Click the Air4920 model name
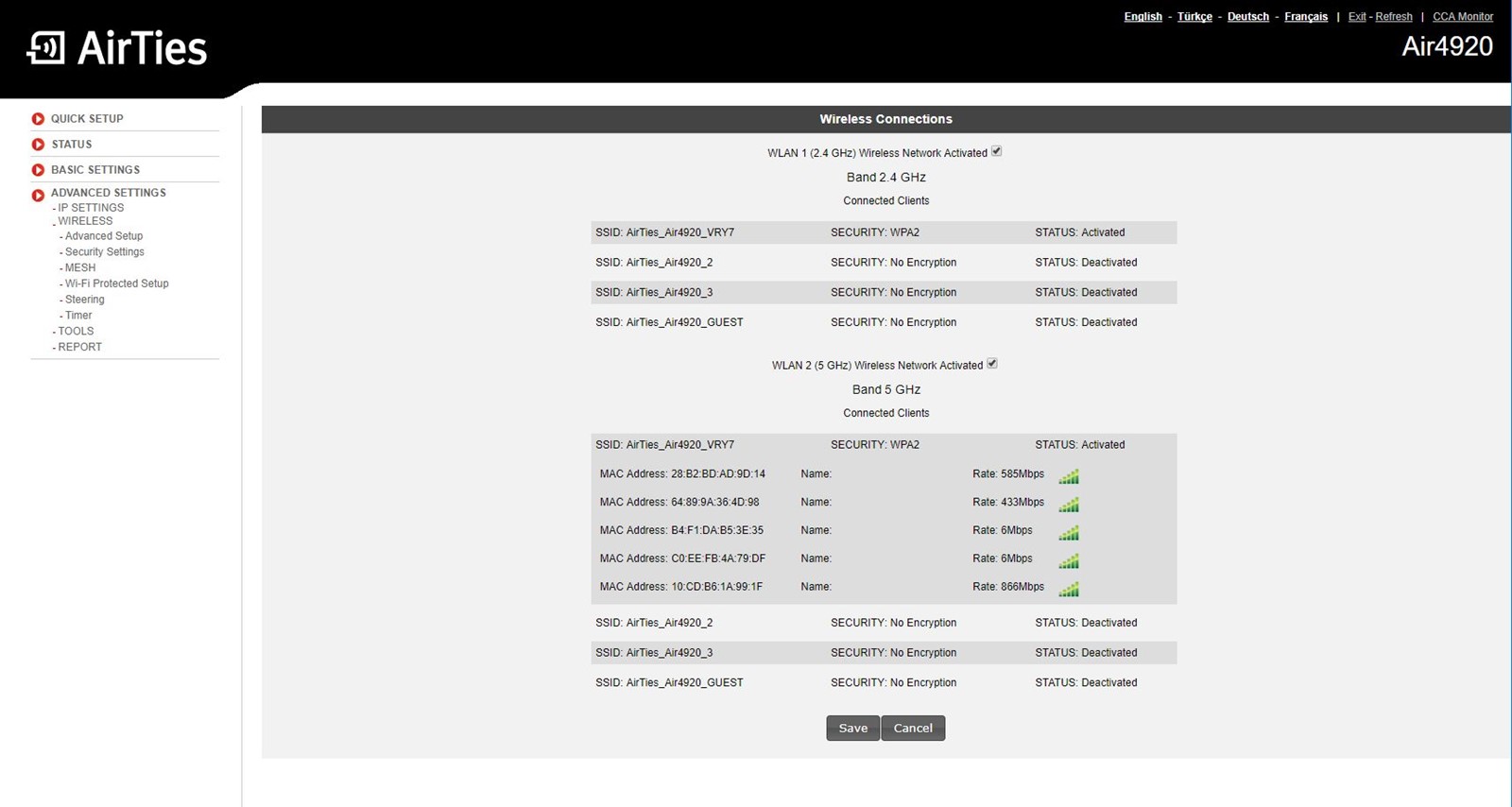The width and height of the screenshot is (1512, 807). (1447, 46)
